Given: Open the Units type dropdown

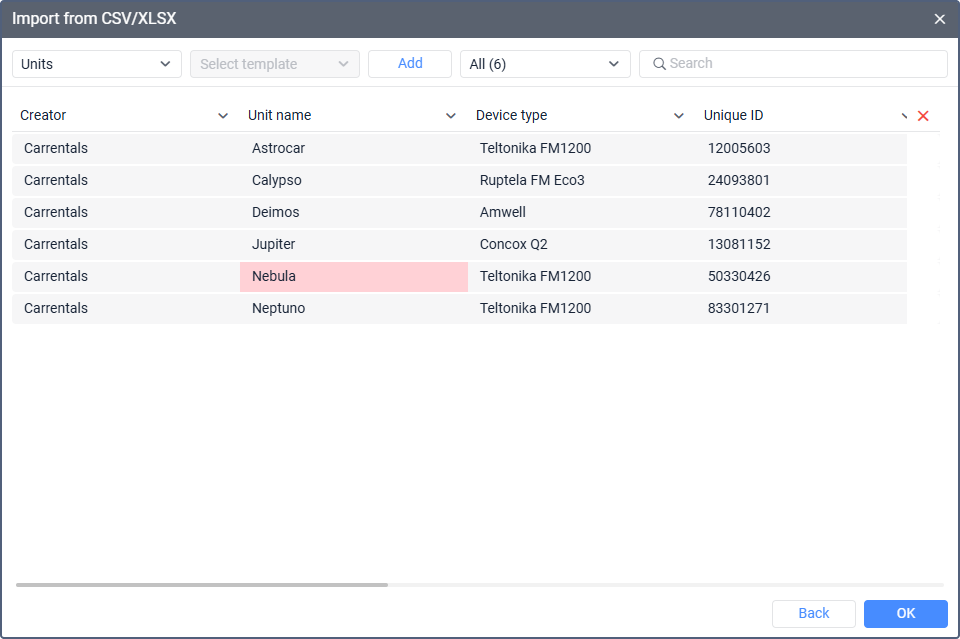Looking at the screenshot, I should click(x=97, y=64).
